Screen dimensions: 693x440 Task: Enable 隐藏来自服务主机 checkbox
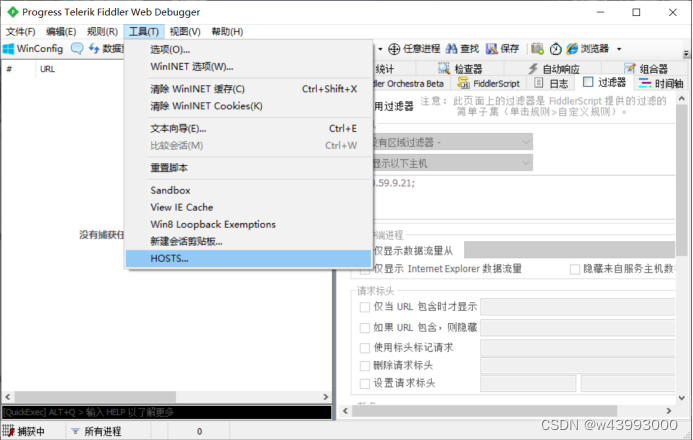(575, 269)
